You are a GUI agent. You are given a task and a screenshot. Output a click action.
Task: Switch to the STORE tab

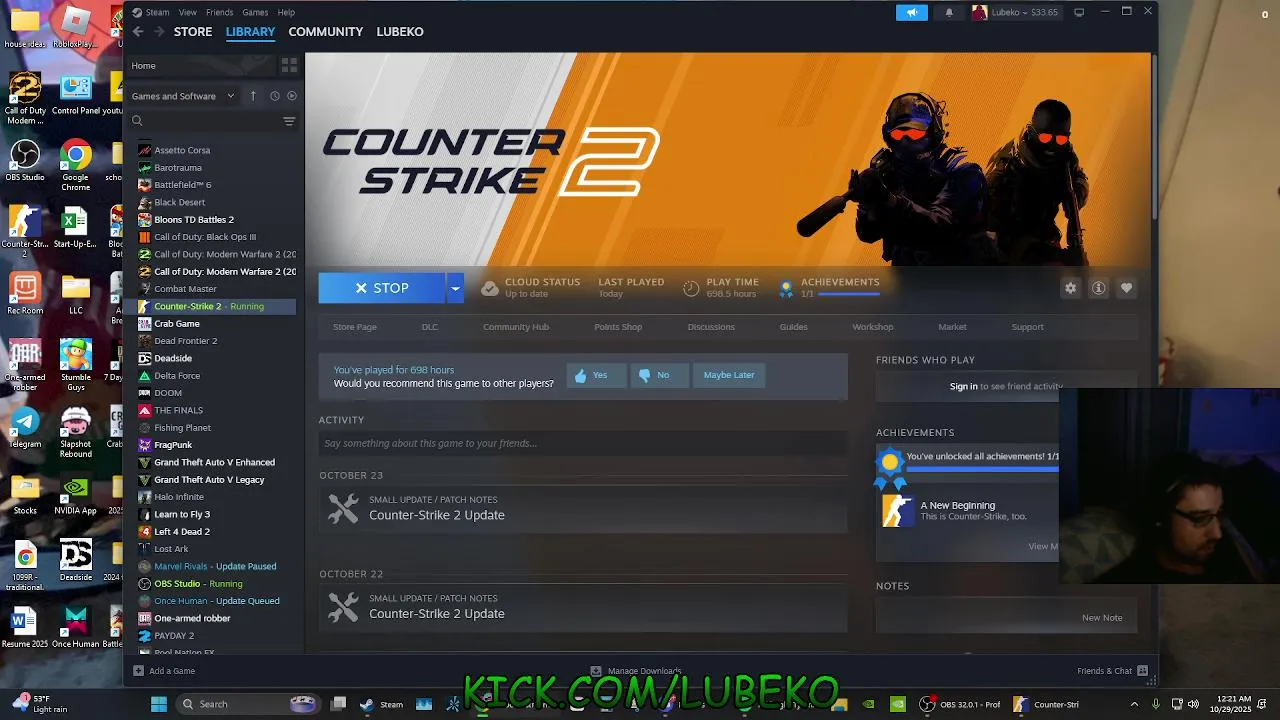(193, 32)
